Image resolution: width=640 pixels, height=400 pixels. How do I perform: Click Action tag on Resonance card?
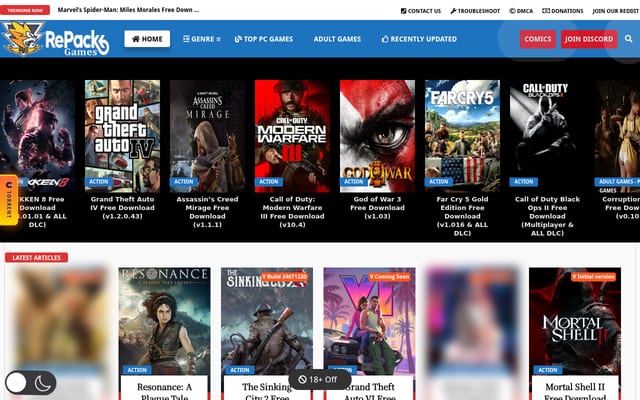[x=137, y=370]
